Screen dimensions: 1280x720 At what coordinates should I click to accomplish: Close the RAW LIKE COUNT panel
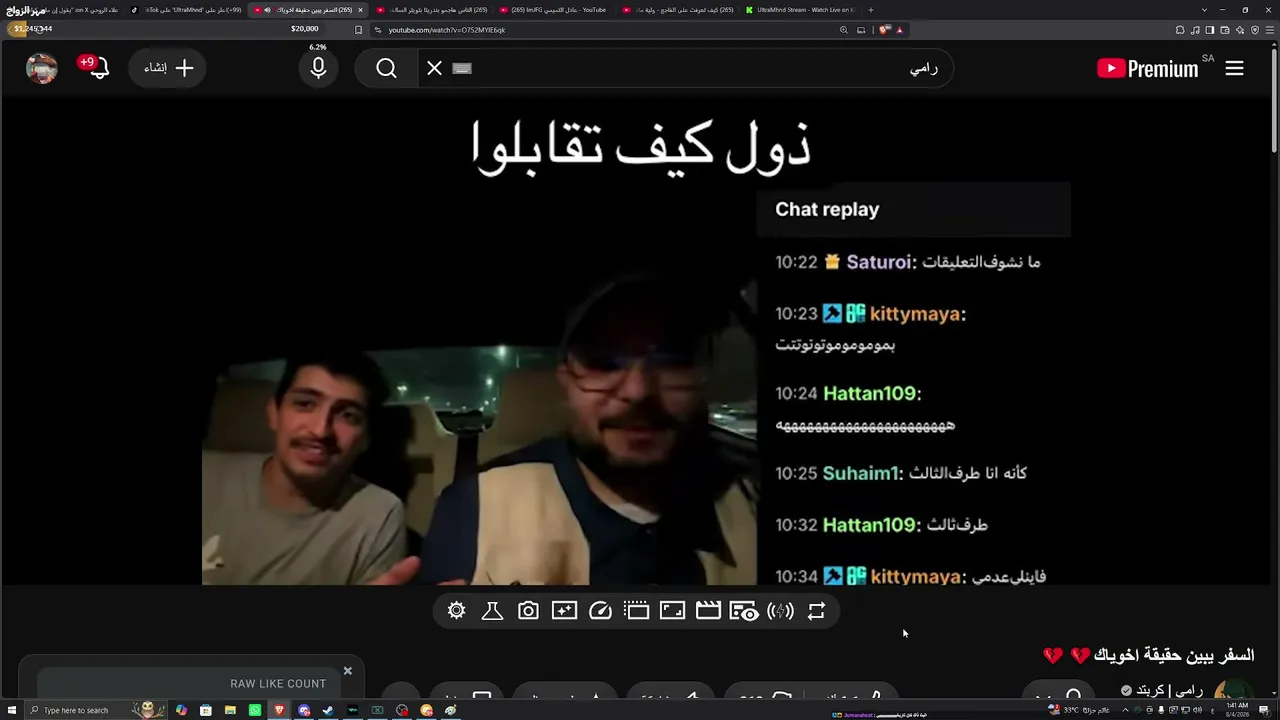pyautogui.click(x=348, y=671)
